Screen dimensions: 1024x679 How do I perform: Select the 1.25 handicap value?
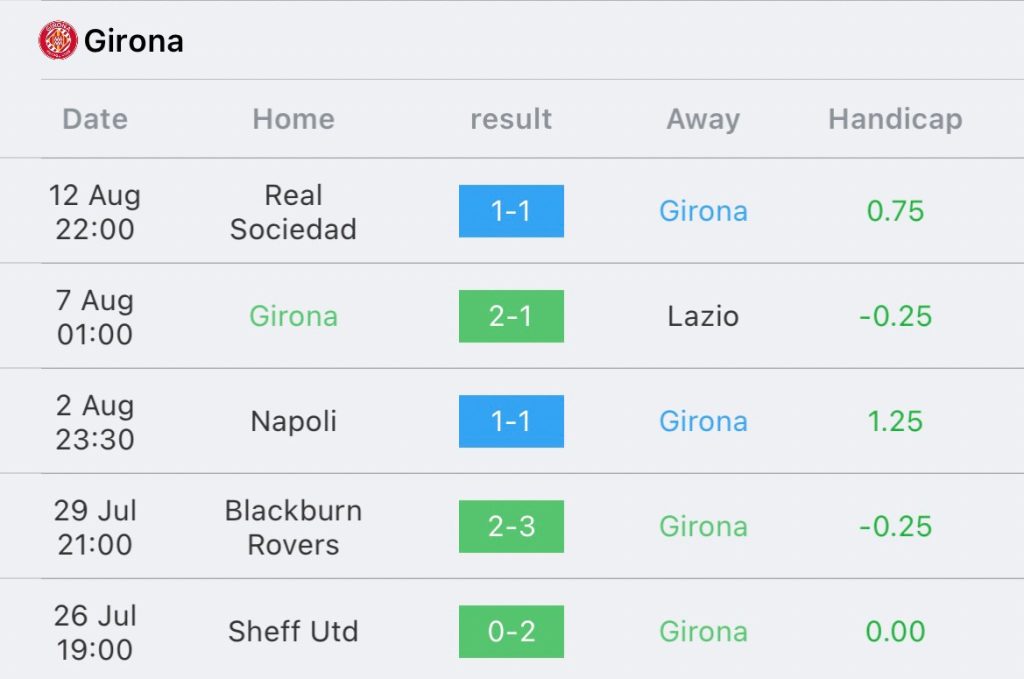895,421
